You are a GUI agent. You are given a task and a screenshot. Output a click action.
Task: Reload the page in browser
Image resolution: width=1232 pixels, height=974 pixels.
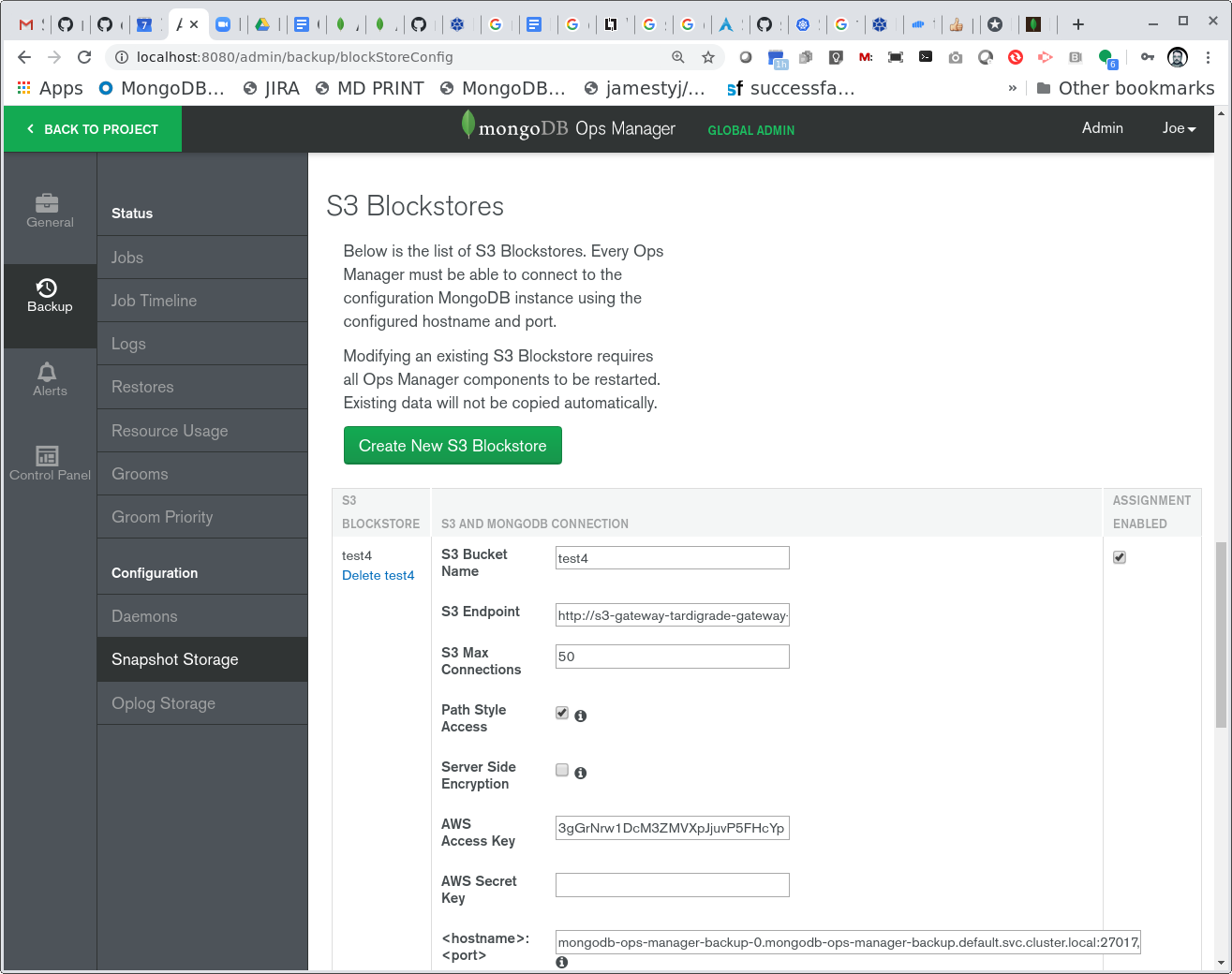(84, 57)
